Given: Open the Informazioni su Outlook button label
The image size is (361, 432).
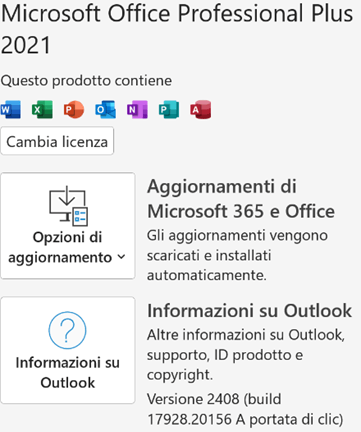Looking at the screenshot, I should pyautogui.click(x=68, y=372).
